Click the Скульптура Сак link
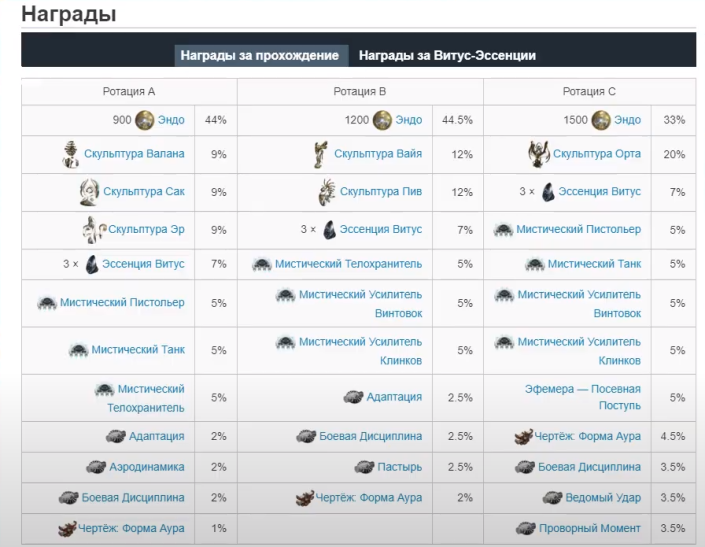This screenshot has width=705, height=547. coord(144,191)
